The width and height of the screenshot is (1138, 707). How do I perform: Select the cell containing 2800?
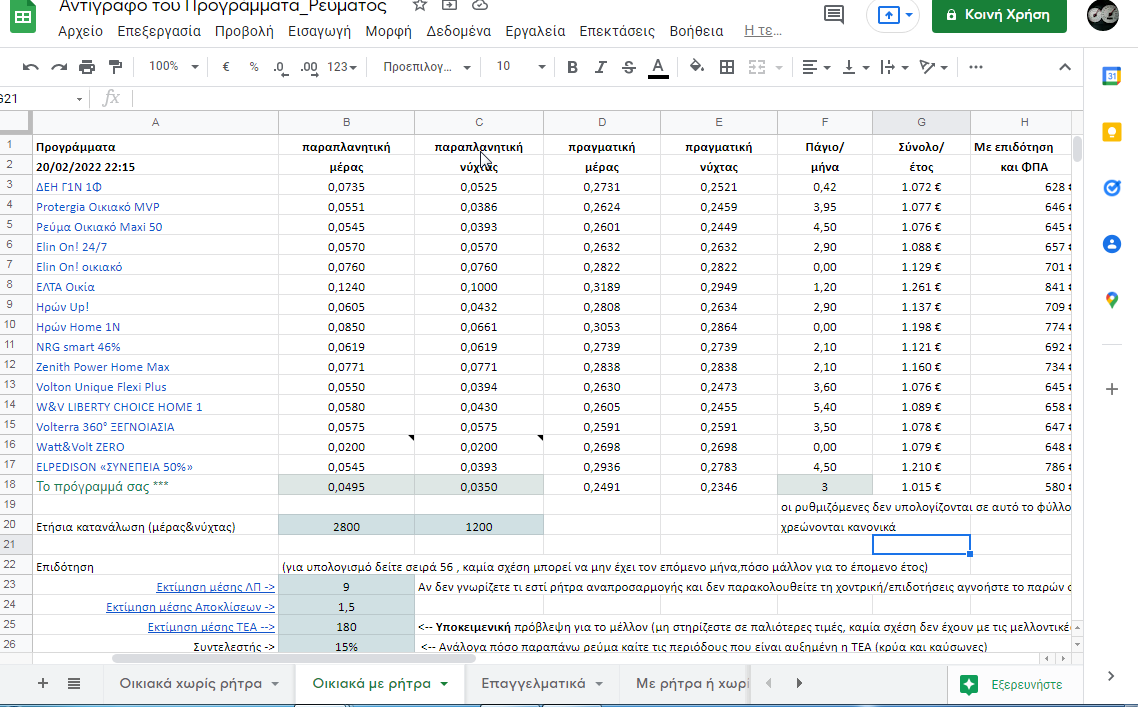pos(346,527)
